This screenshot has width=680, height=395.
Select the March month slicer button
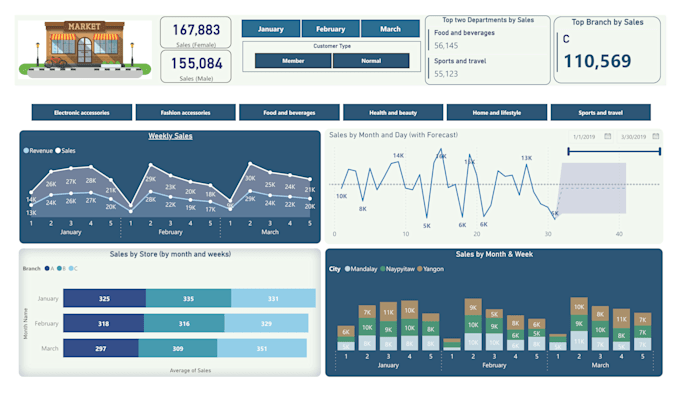[390, 29]
